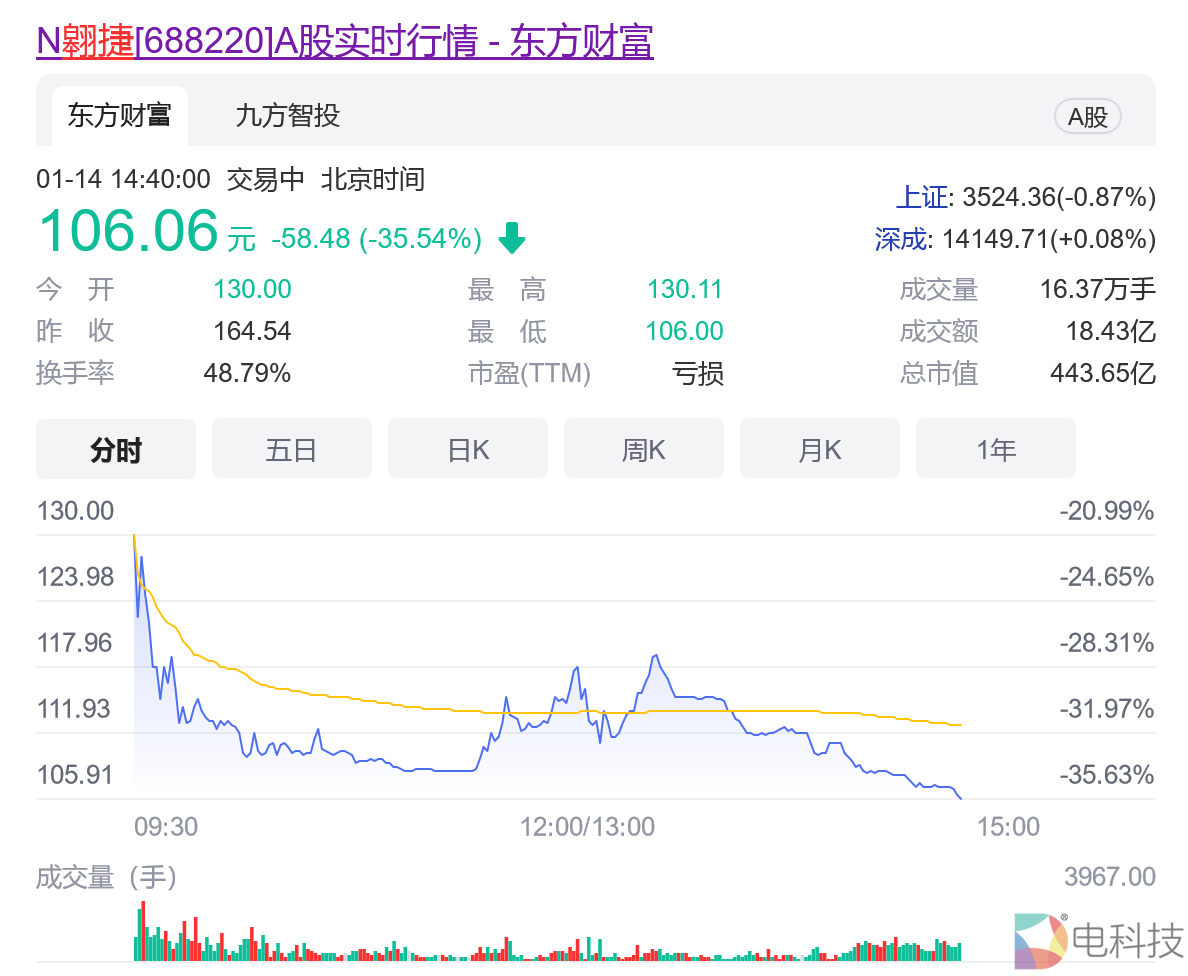Screen dimensions: 1188x976
Task: Open the 上证 index link
Action: pos(921,197)
